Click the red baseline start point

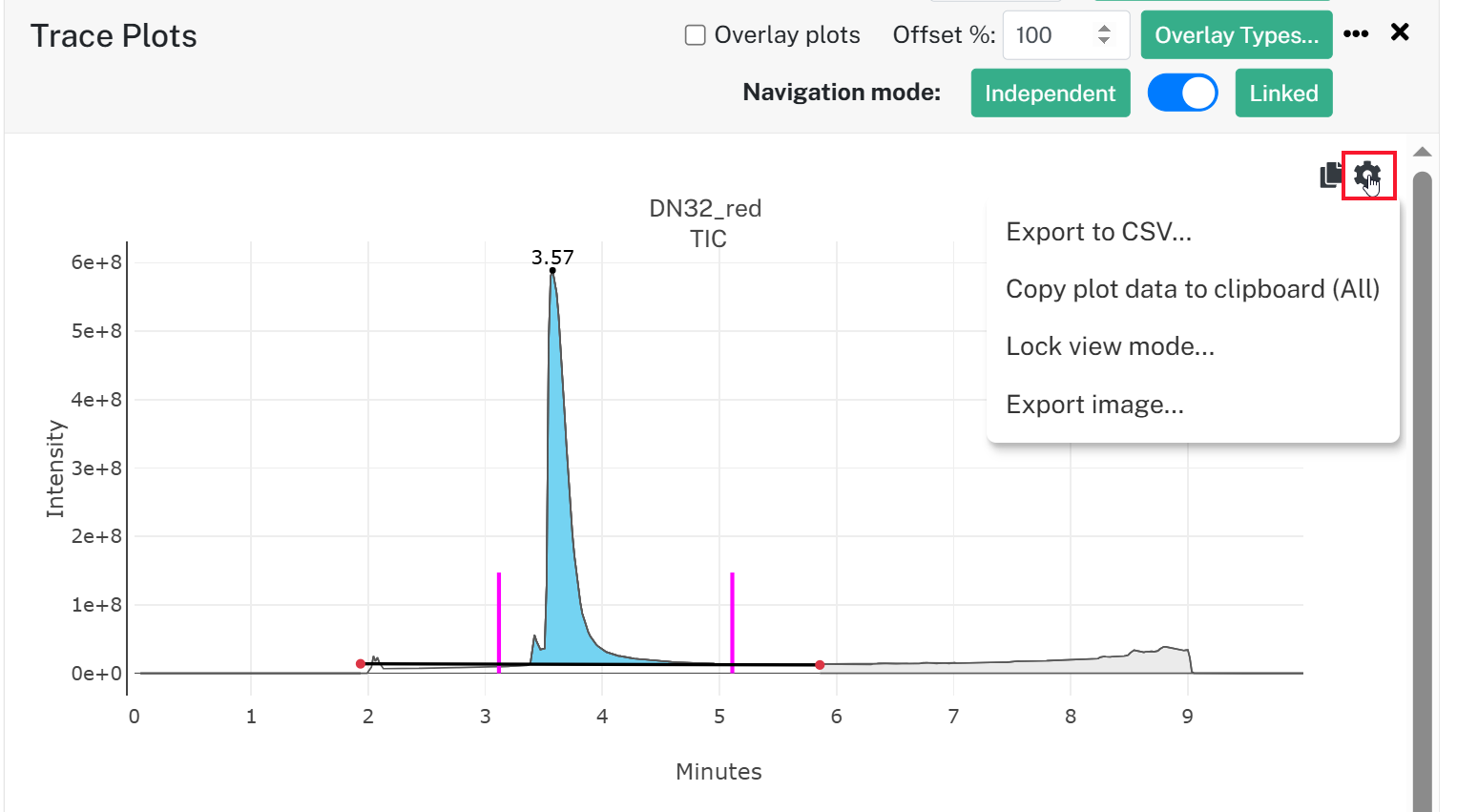point(360,664)
